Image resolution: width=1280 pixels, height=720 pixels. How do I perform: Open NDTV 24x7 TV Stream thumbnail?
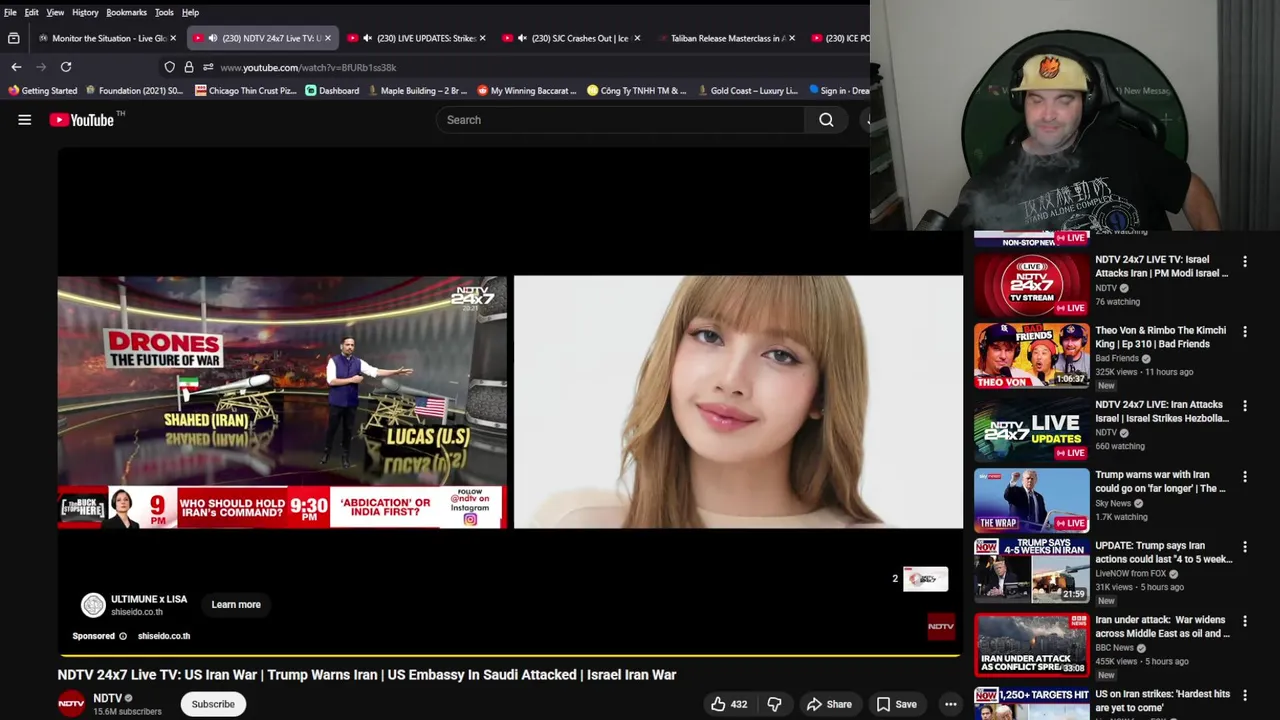(x=1031, y=284)
